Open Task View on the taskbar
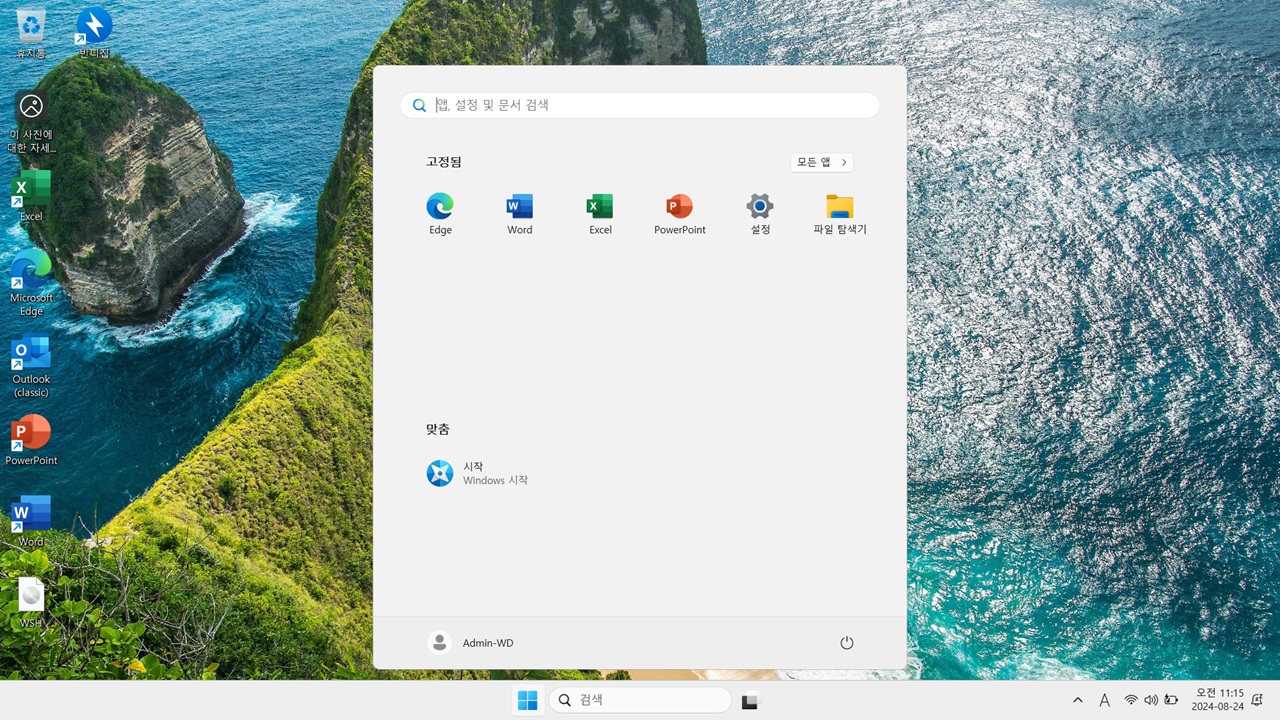1280x720 pixels. coord(751,700)
